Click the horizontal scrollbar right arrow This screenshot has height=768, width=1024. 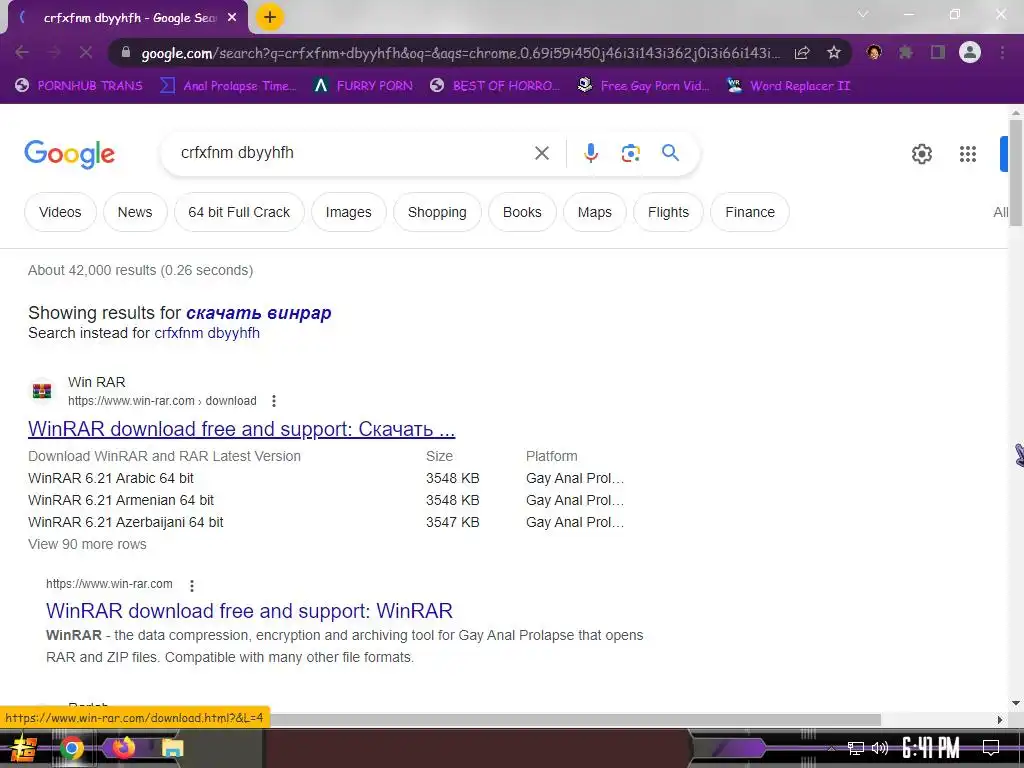coord(1000,720)
